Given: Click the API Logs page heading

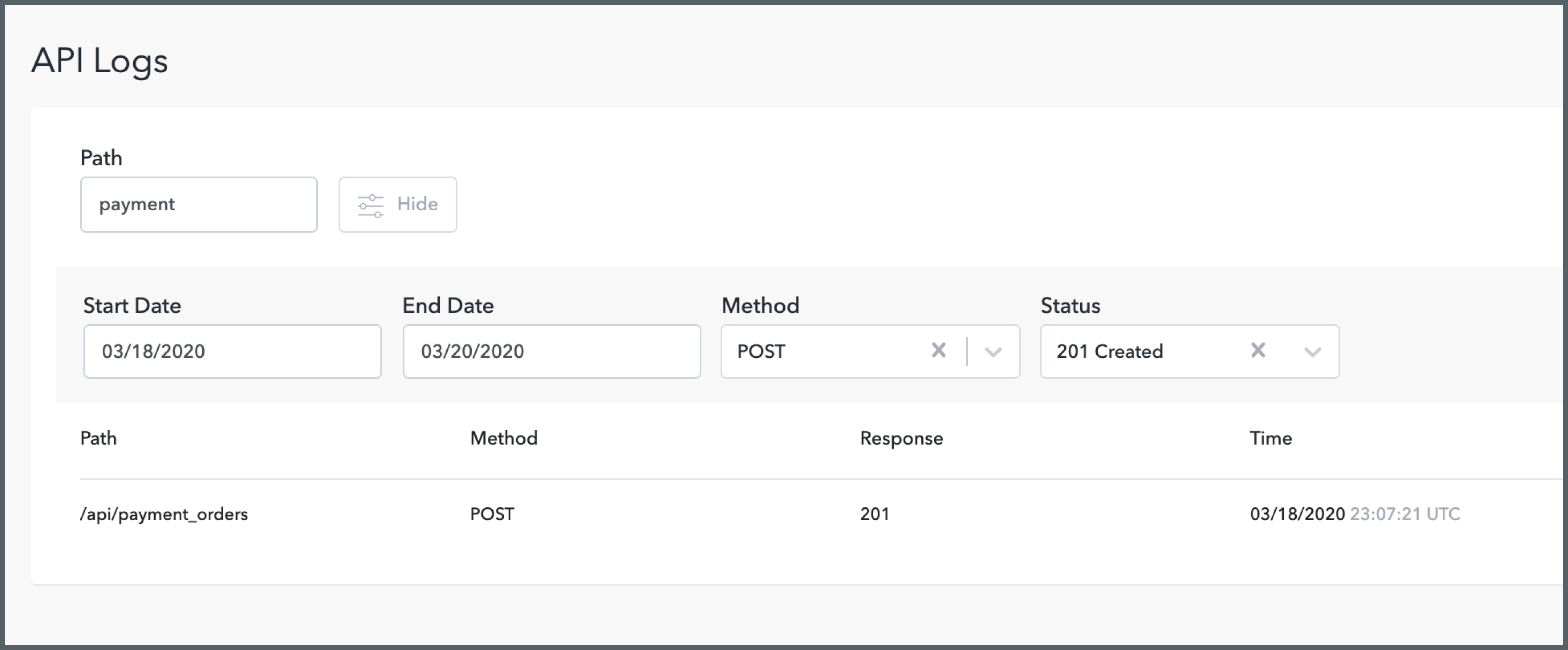Looking at the screenshot, I should click(x=99, y=61).
